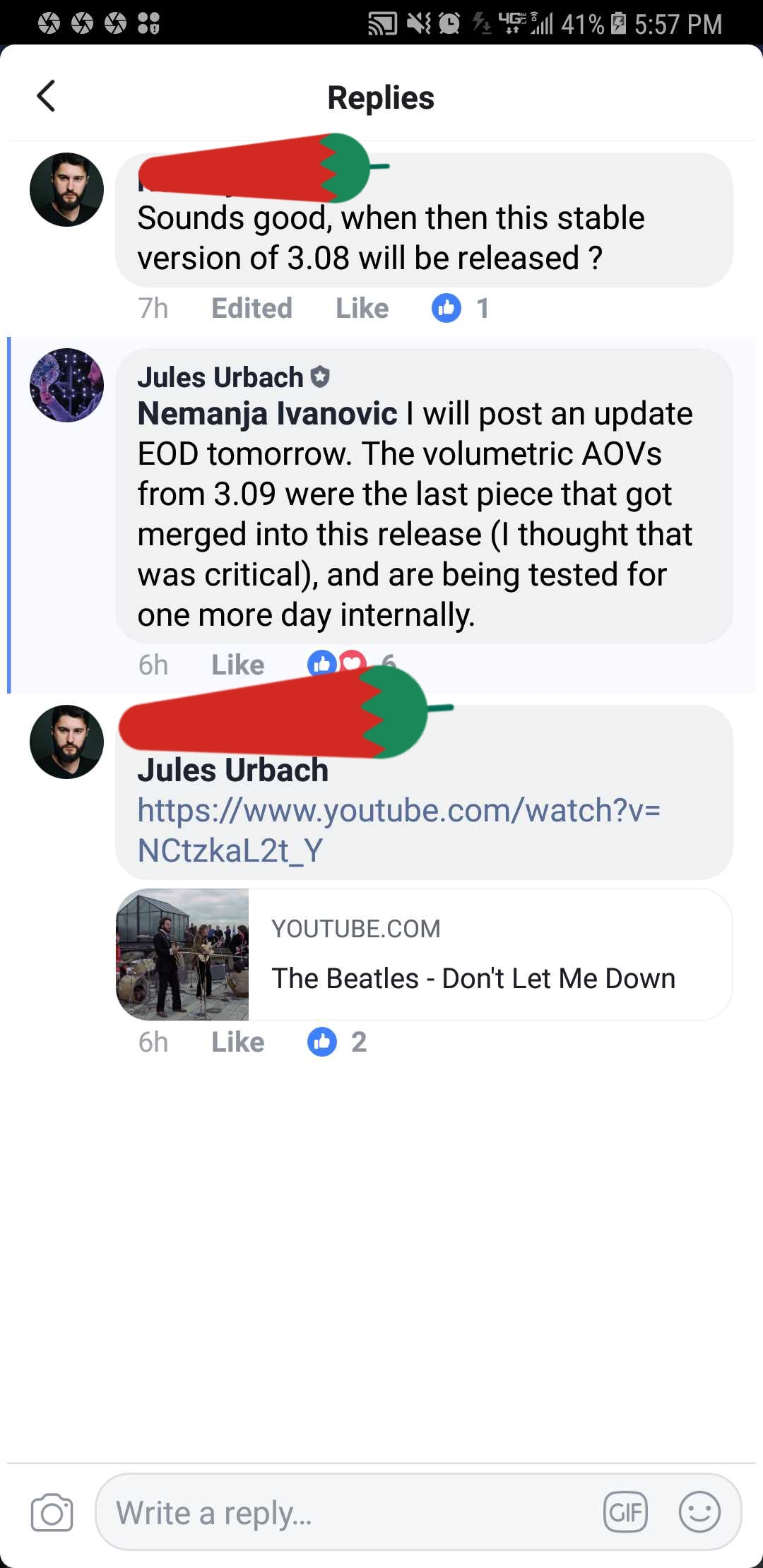
Task: Open Jules Urbach's profile picture
Action: pyautogui.click(x=67, y=385)
